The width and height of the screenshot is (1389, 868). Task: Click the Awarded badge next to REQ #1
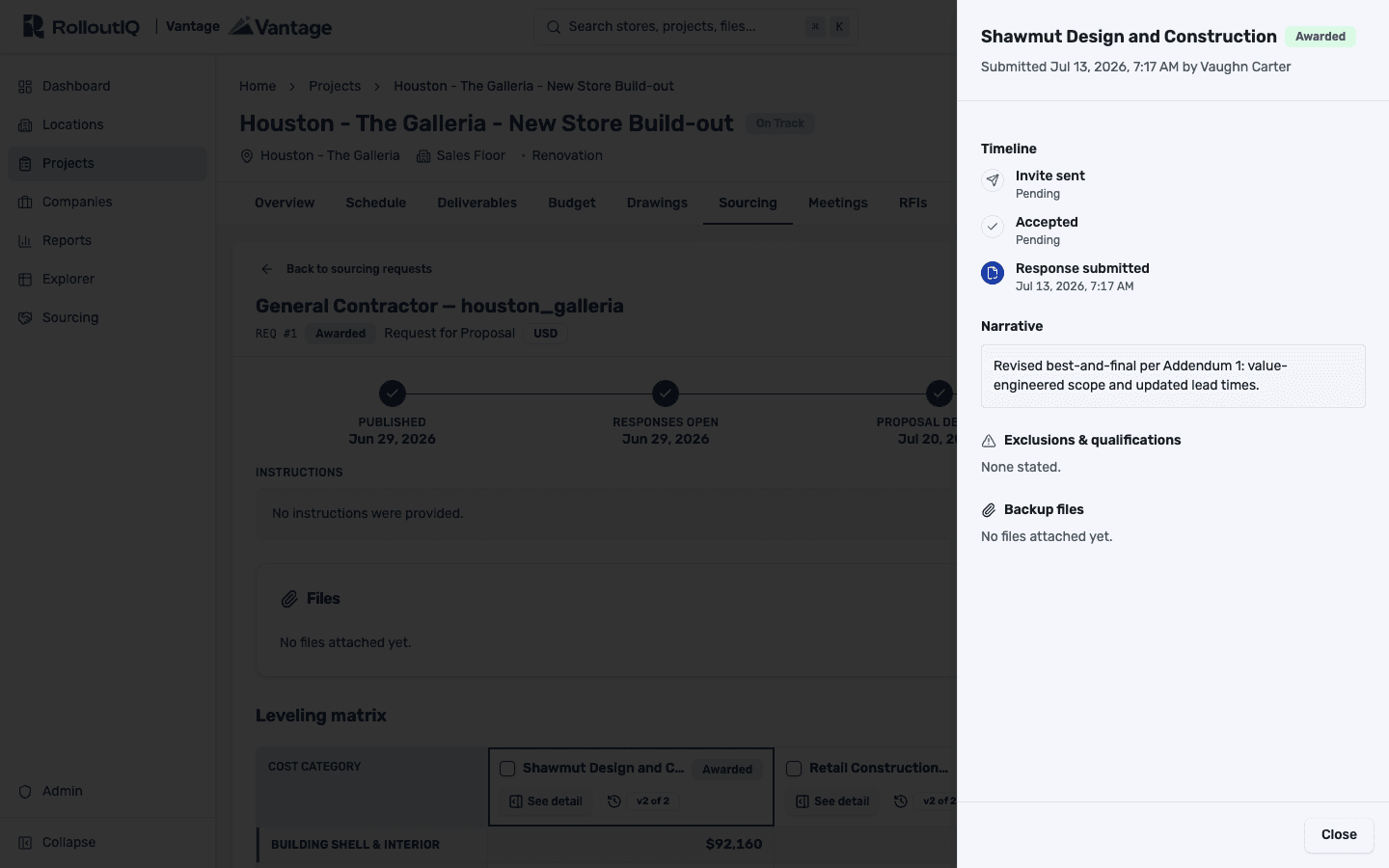340,334
